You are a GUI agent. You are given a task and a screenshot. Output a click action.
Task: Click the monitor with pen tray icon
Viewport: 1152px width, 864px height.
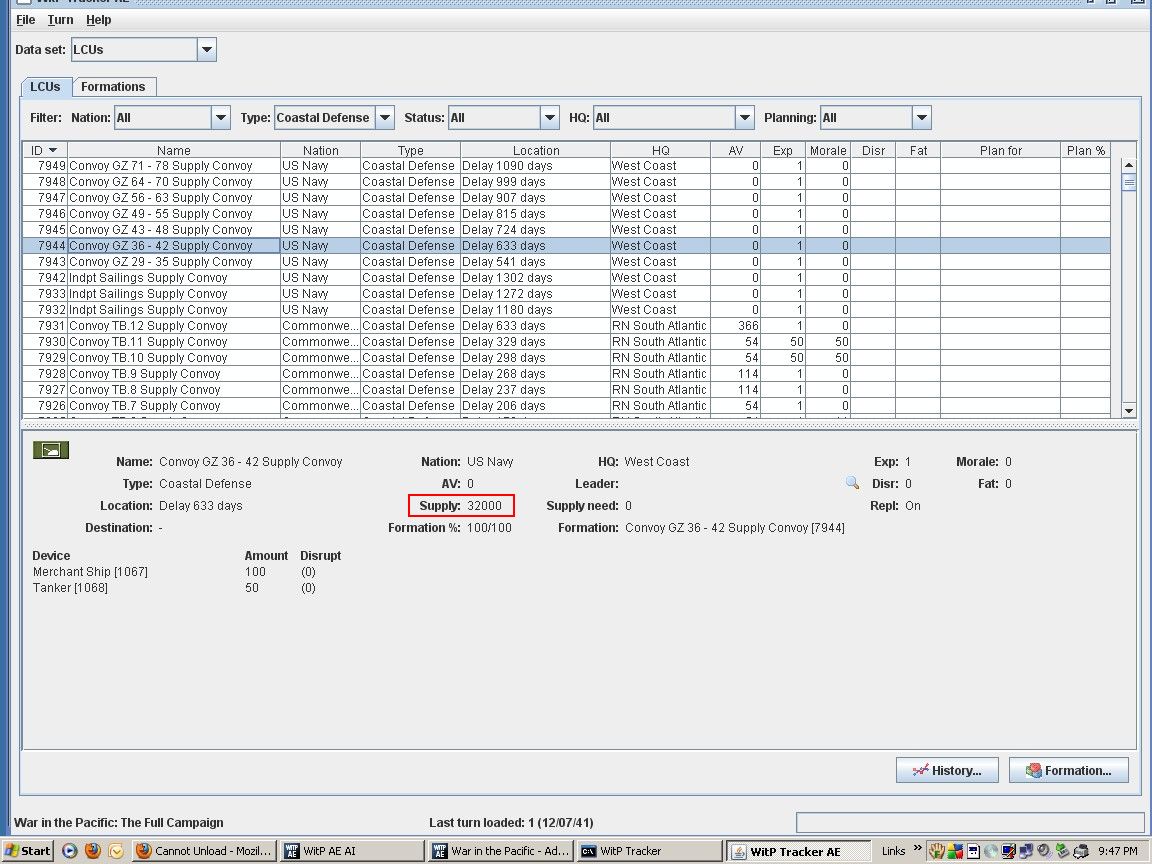(1009, 851)
